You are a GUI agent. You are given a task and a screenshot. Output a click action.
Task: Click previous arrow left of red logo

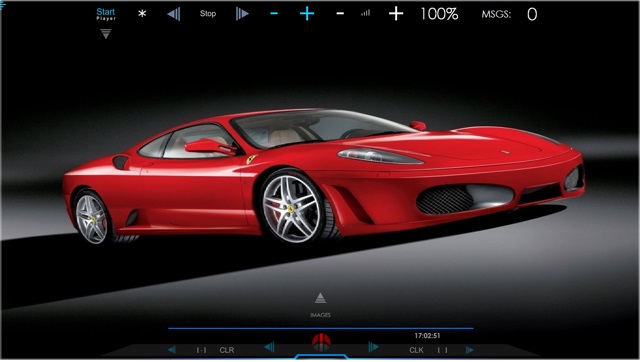[269, 347]
